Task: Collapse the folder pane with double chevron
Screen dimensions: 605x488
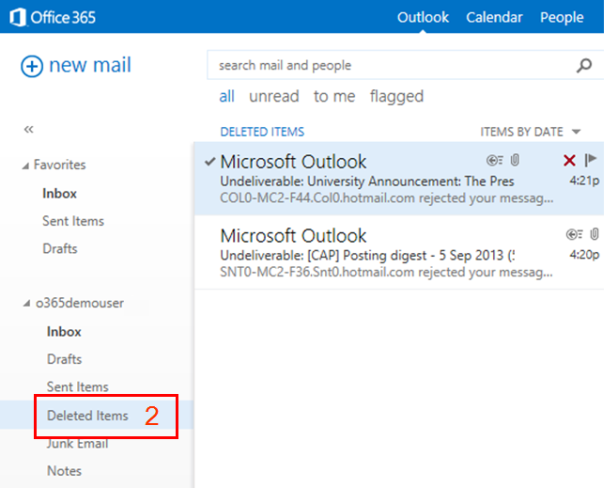Action: (x=28, y=129)
